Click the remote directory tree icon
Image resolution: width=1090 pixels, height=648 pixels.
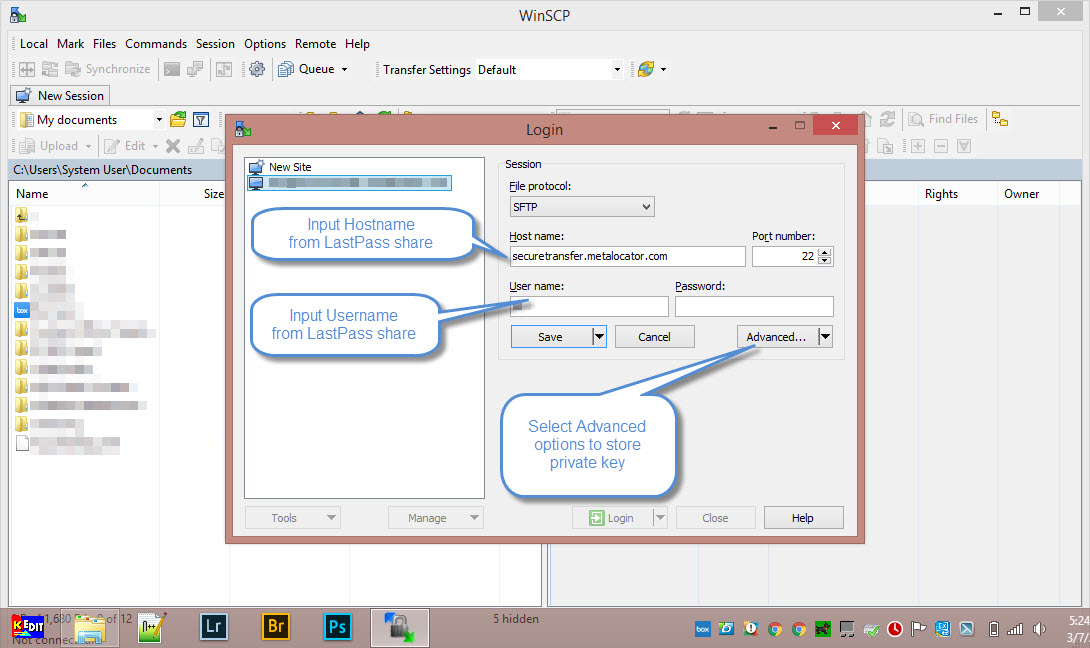[1000, 119]
